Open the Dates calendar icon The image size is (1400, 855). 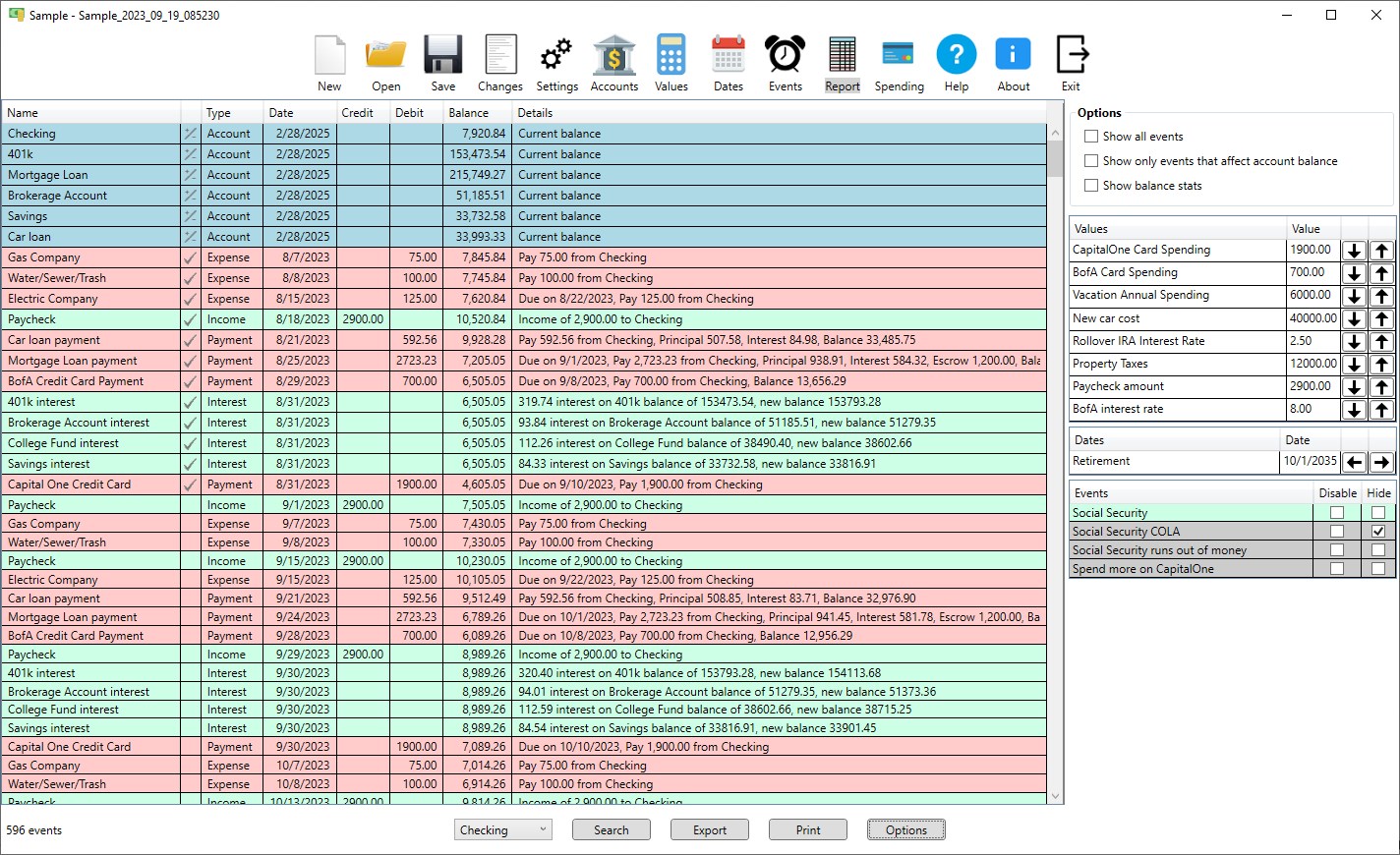point(729,56)
